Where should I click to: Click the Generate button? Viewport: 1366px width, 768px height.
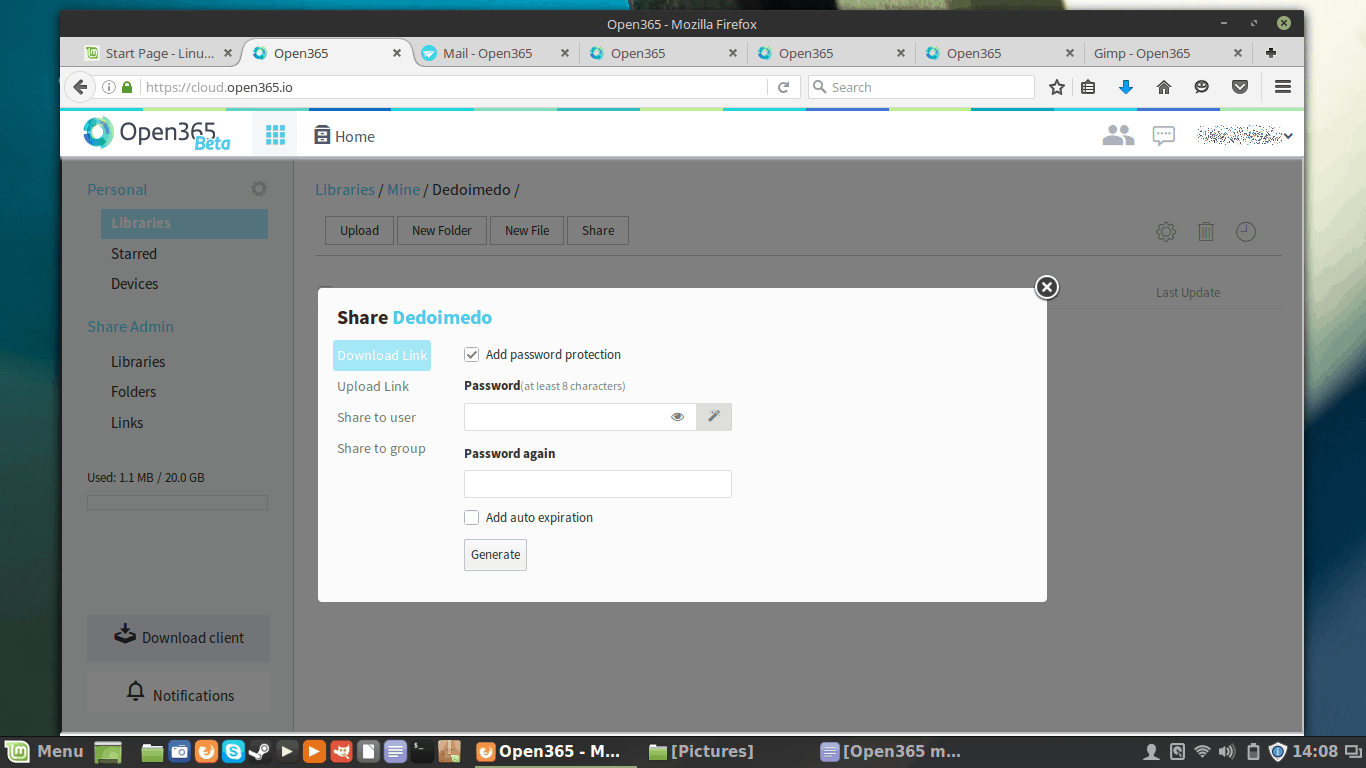pos(495,555)
